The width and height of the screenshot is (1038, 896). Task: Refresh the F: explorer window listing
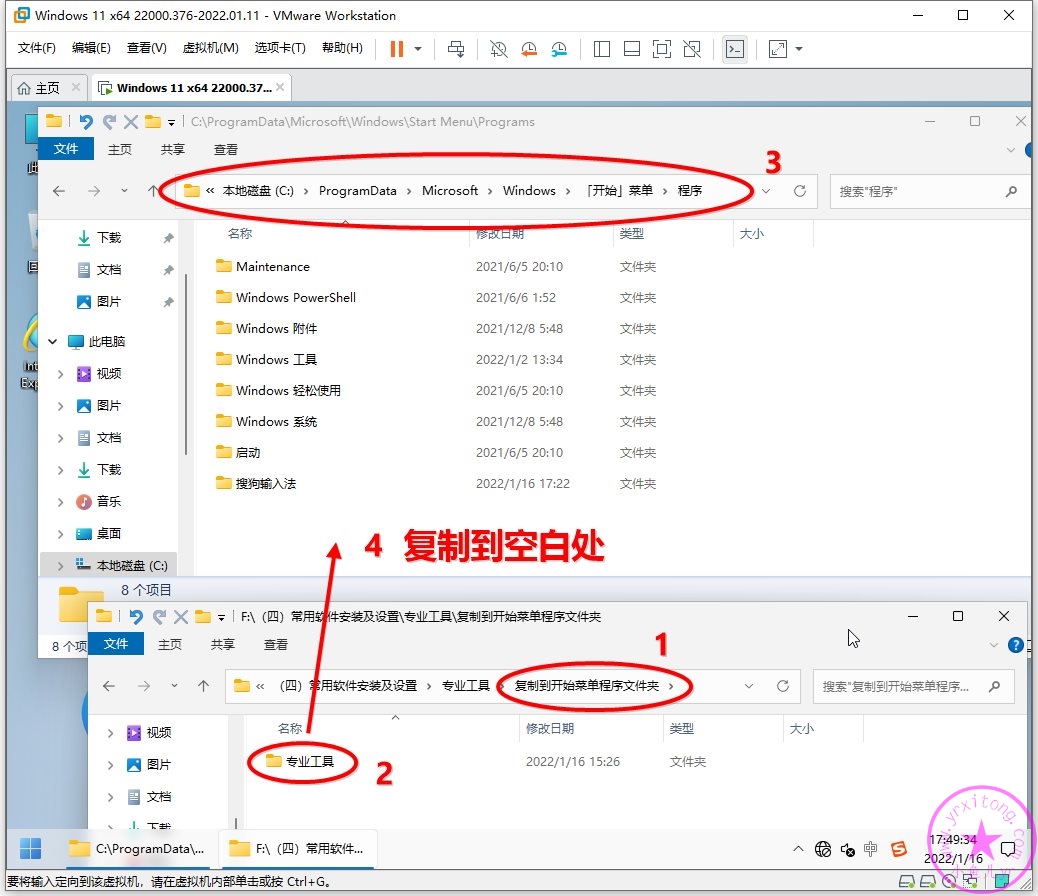(783, 686)
